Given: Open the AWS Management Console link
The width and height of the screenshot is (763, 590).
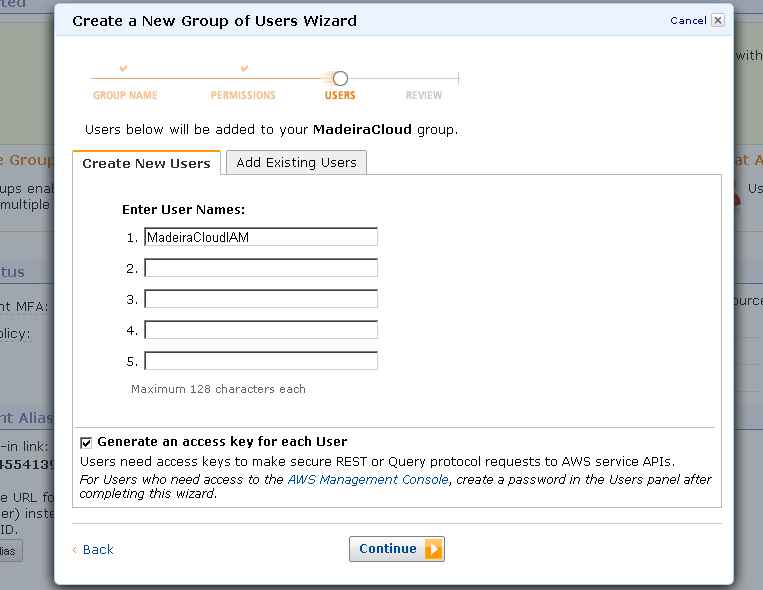Looking at the screenshot, I should point(368,479).
